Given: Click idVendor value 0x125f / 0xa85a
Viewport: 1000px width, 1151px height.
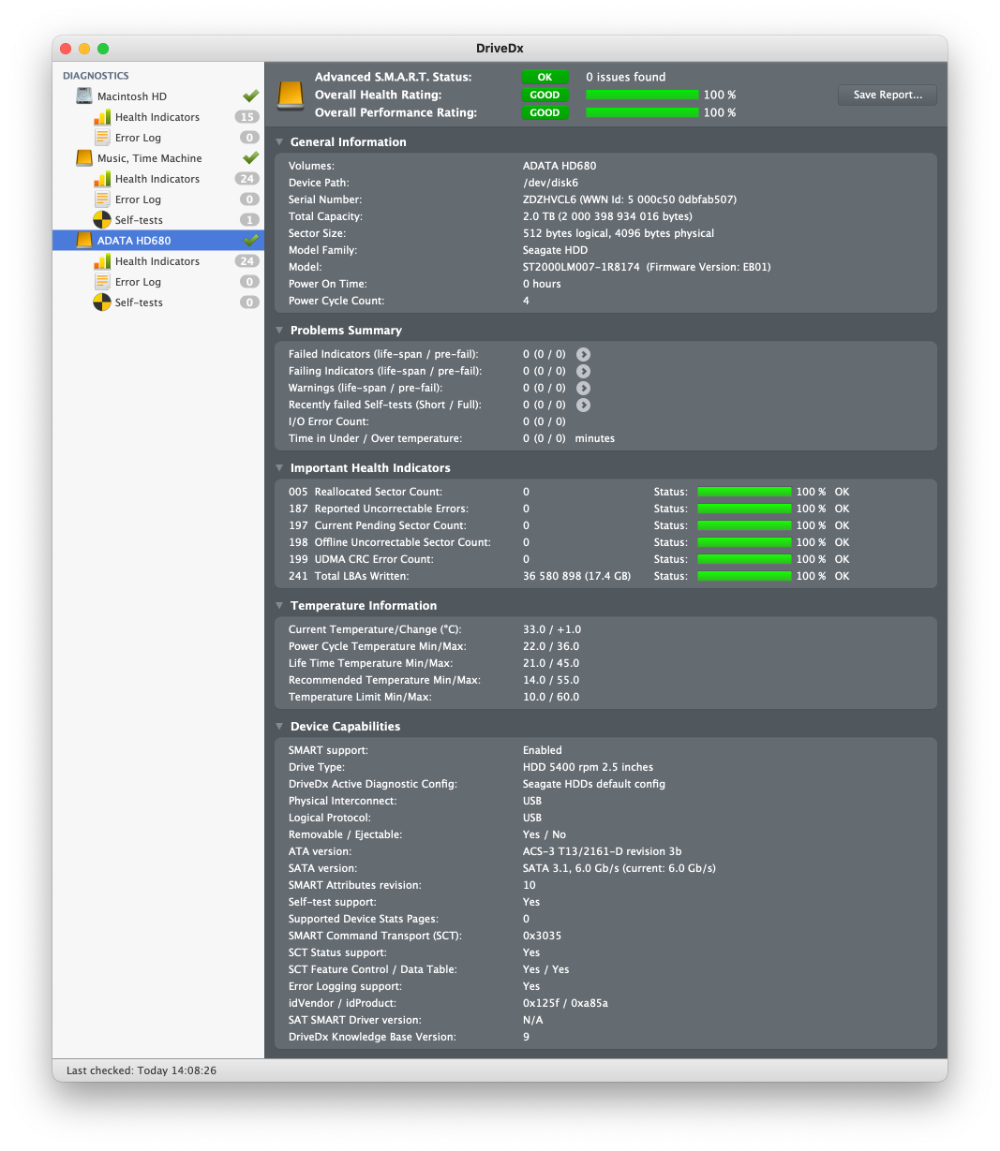Looking at the screenshot, I should tap(565, 1003).
